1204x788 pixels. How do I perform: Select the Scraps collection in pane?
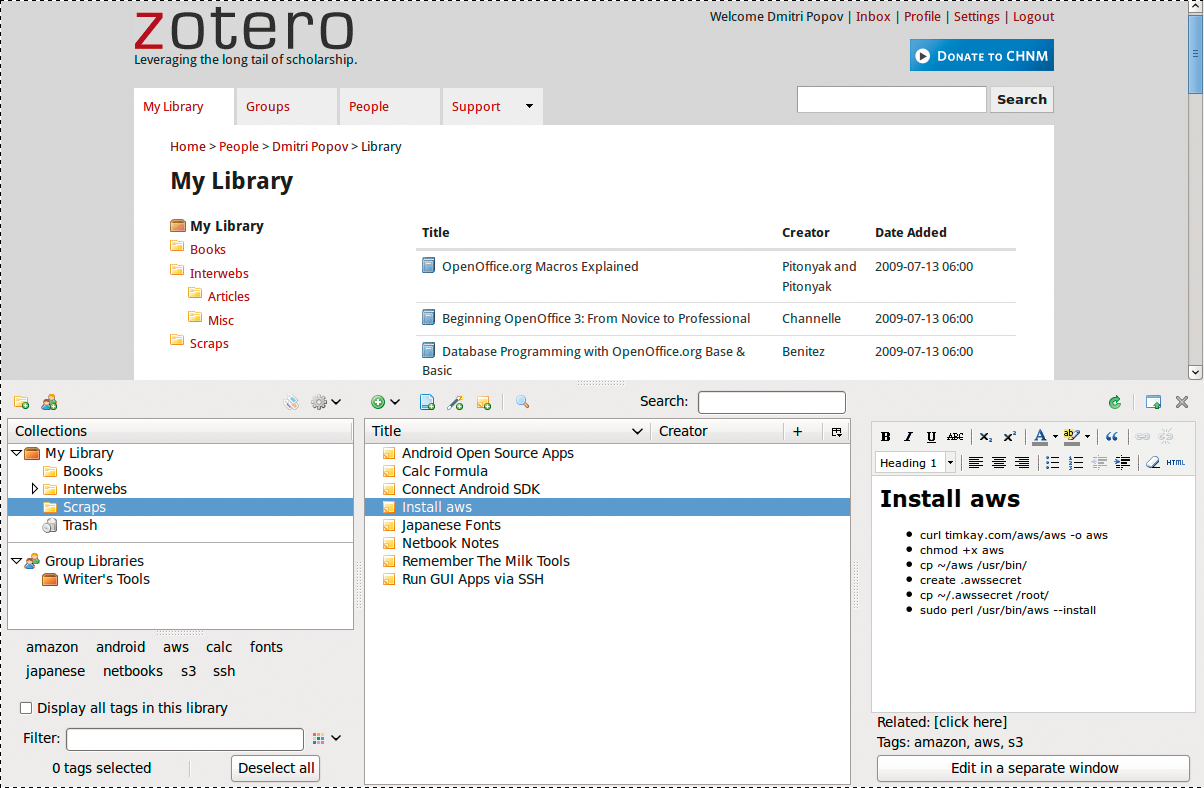click(x=180, y=507)
